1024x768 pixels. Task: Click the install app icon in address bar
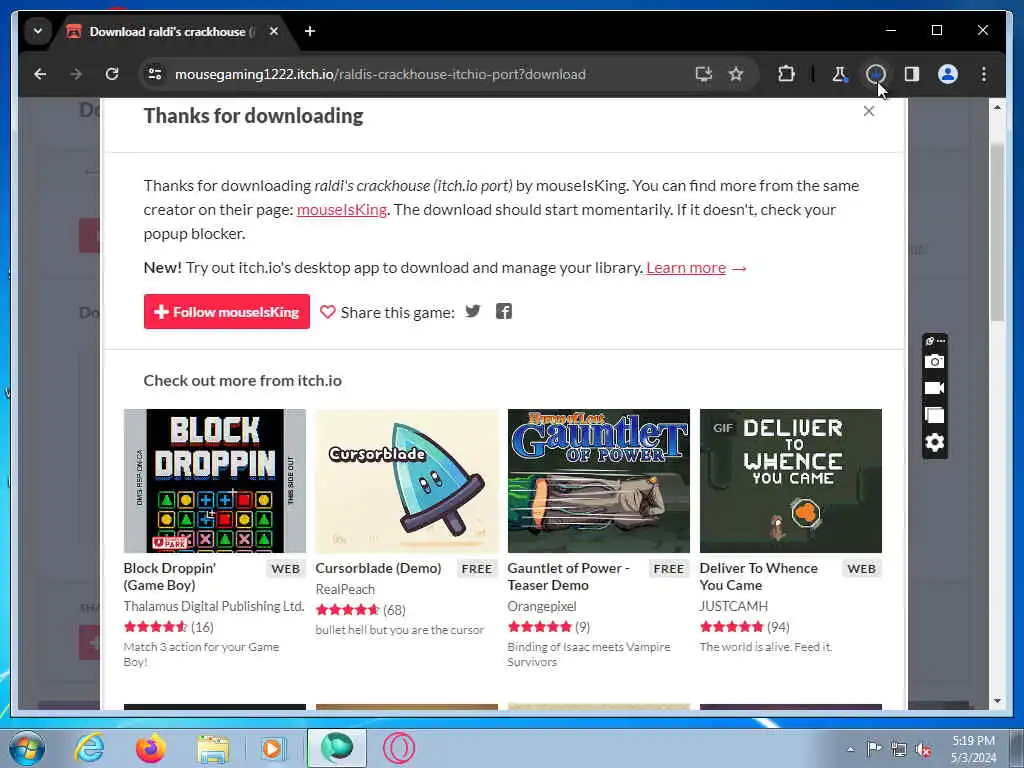tap(703, 74)
